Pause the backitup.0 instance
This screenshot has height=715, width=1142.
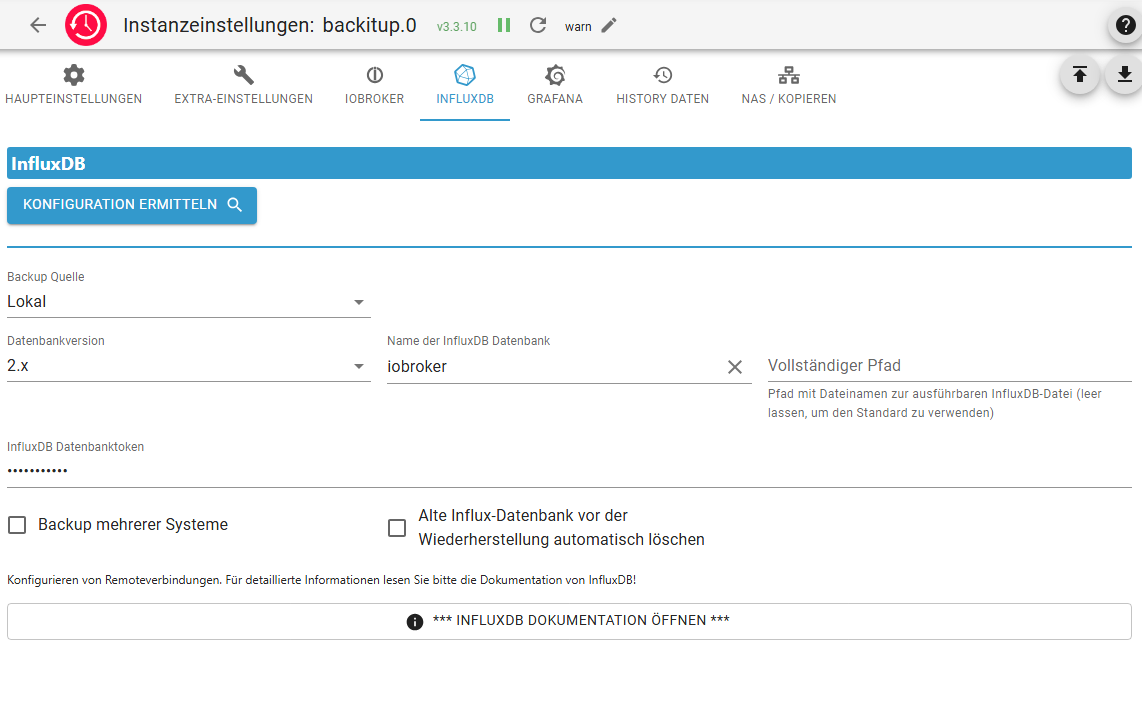coord(504,25)
